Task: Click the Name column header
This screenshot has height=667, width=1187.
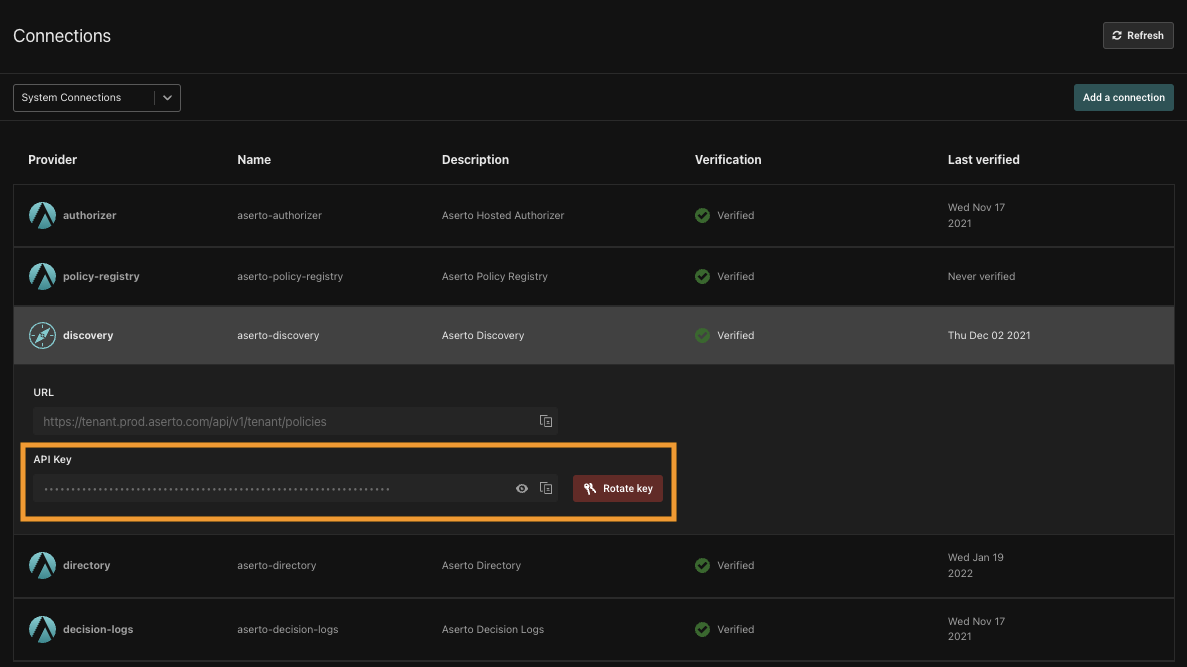Action: (x=254, y=160)
